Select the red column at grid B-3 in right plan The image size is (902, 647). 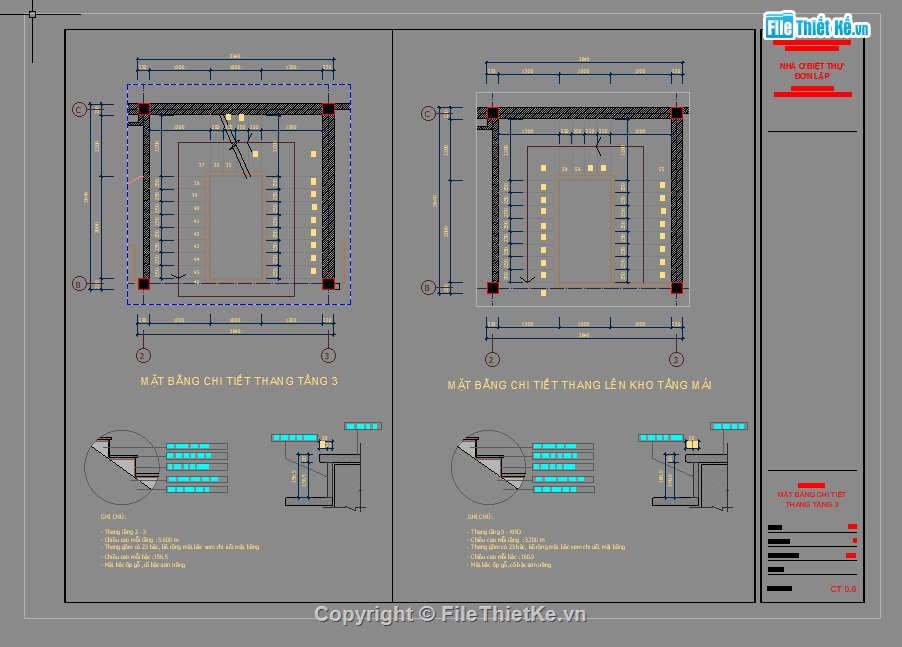coord(677,288)
